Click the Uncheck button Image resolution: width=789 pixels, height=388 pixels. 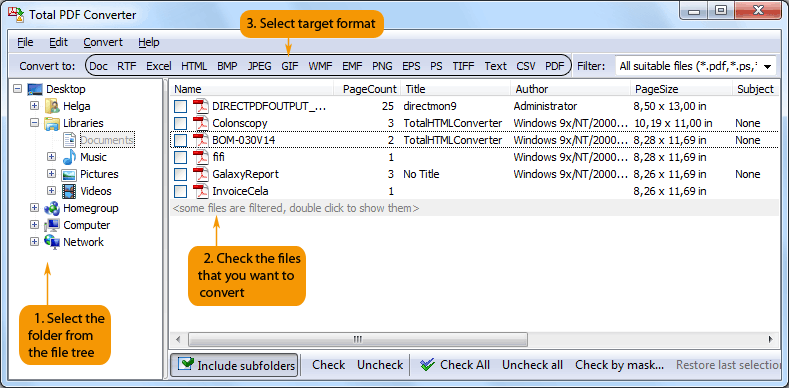380,365
